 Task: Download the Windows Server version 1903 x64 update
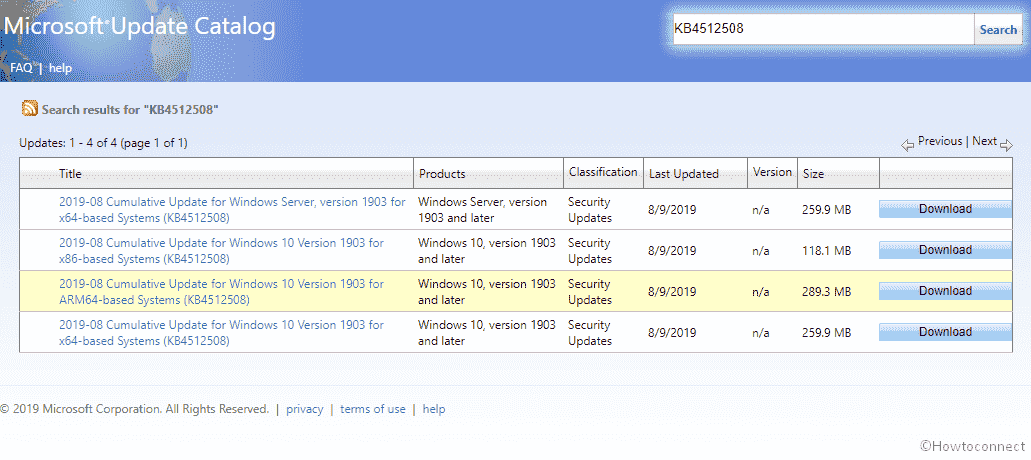(x=946, y=210)
